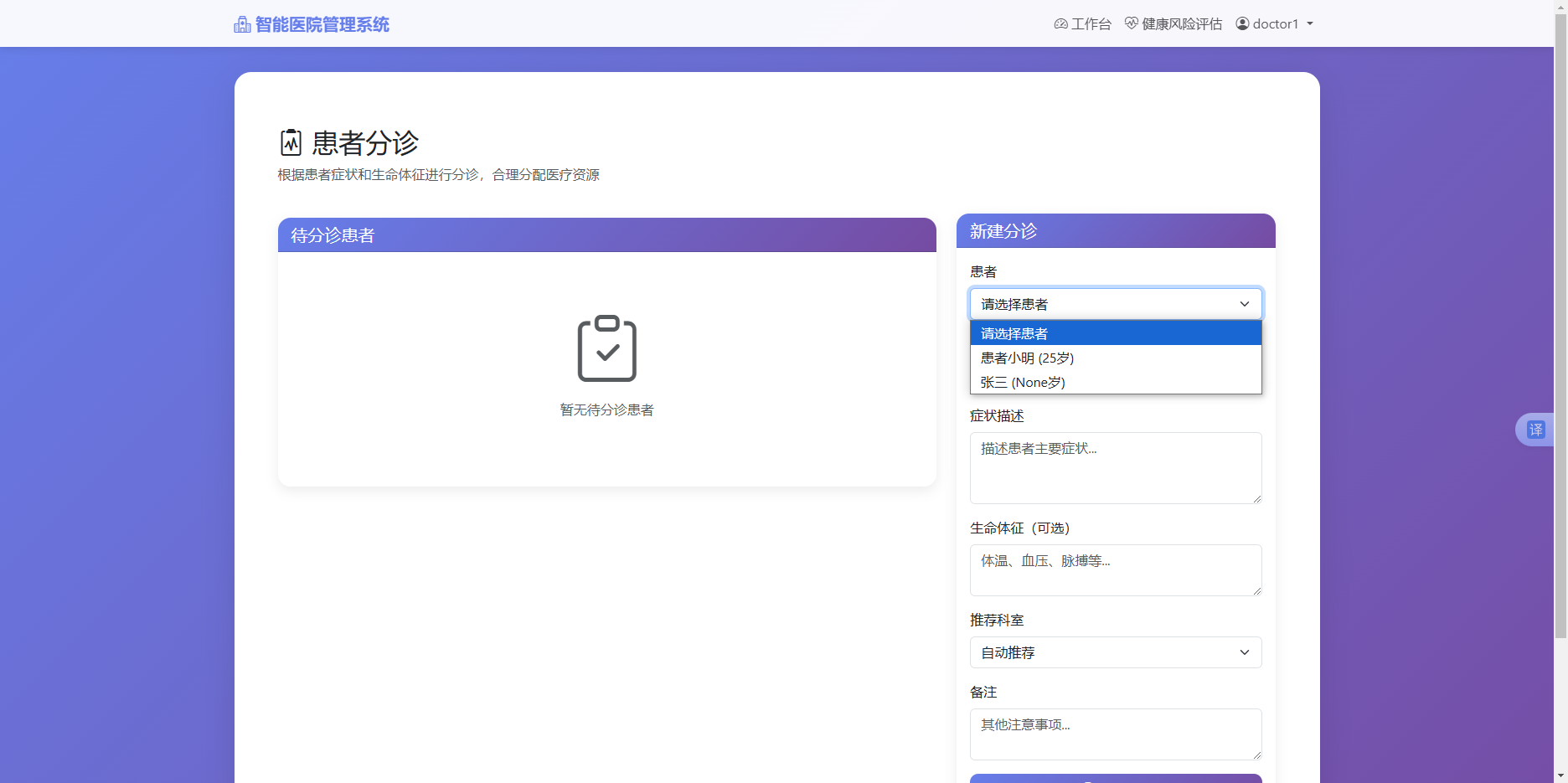Click the page scrollbar up arrow
The width and height of the screenshot is (1568, 783).
(x=1561, y=6)
